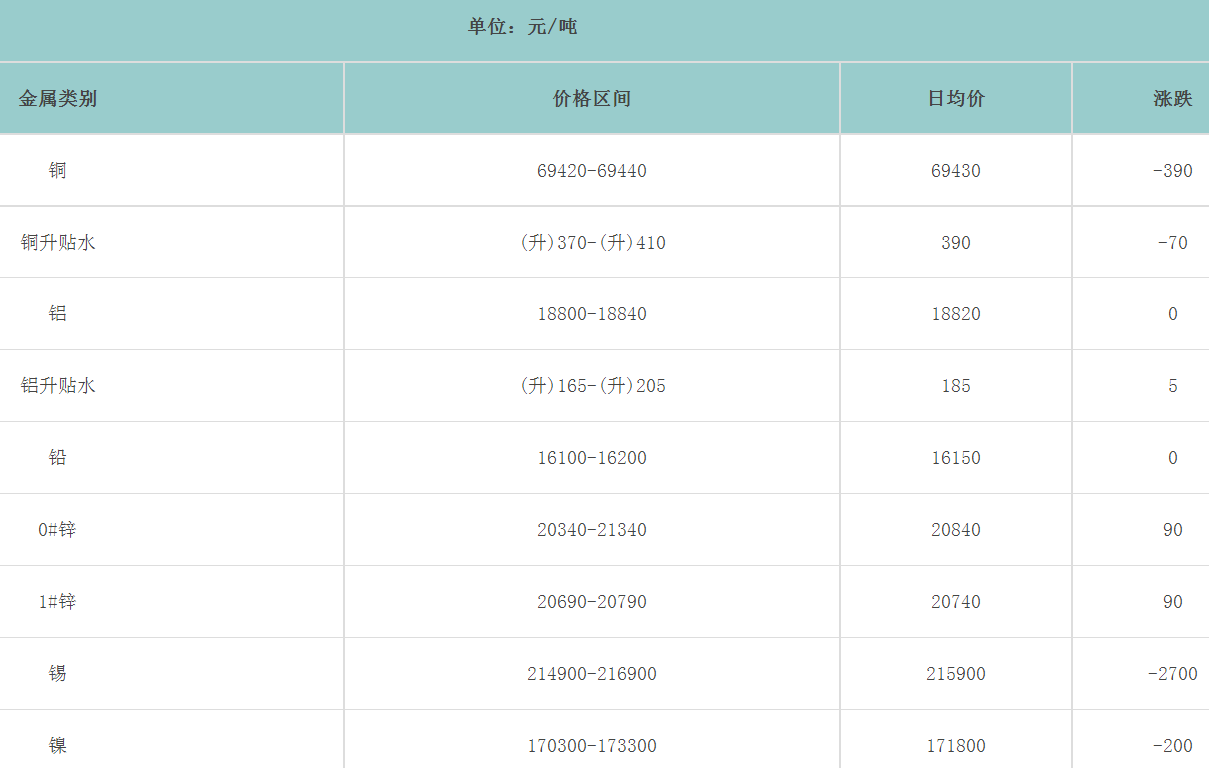1209x768 pixels.
Task: Click the -2700 change value
Action: point(1172,674)
